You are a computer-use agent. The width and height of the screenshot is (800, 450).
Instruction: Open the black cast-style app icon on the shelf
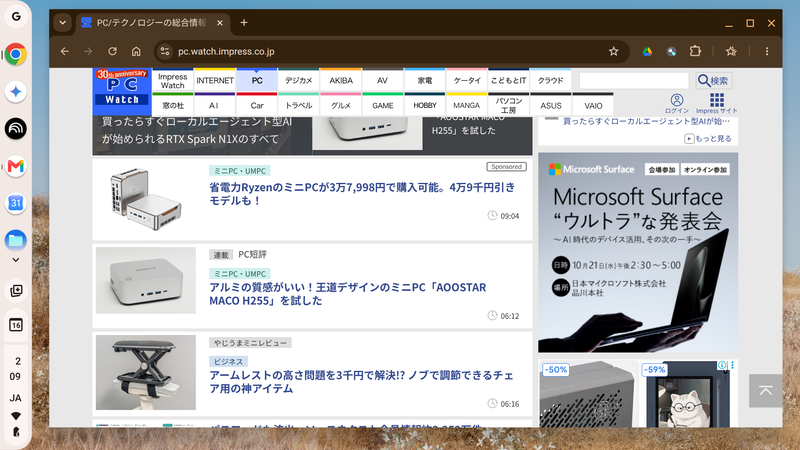tap(16, 129)
